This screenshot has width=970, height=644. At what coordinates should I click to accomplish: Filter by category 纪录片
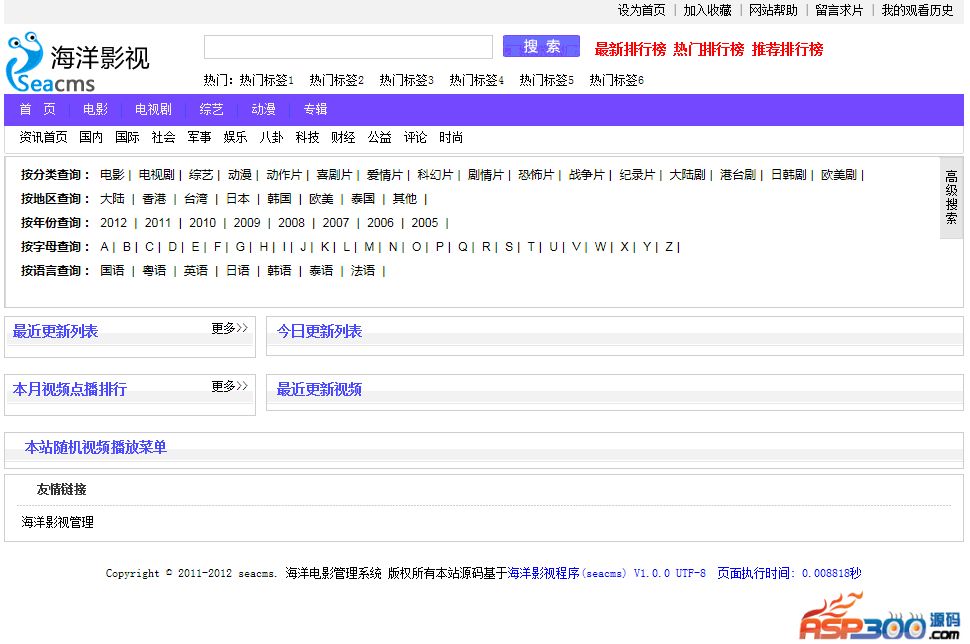point(637,175)
